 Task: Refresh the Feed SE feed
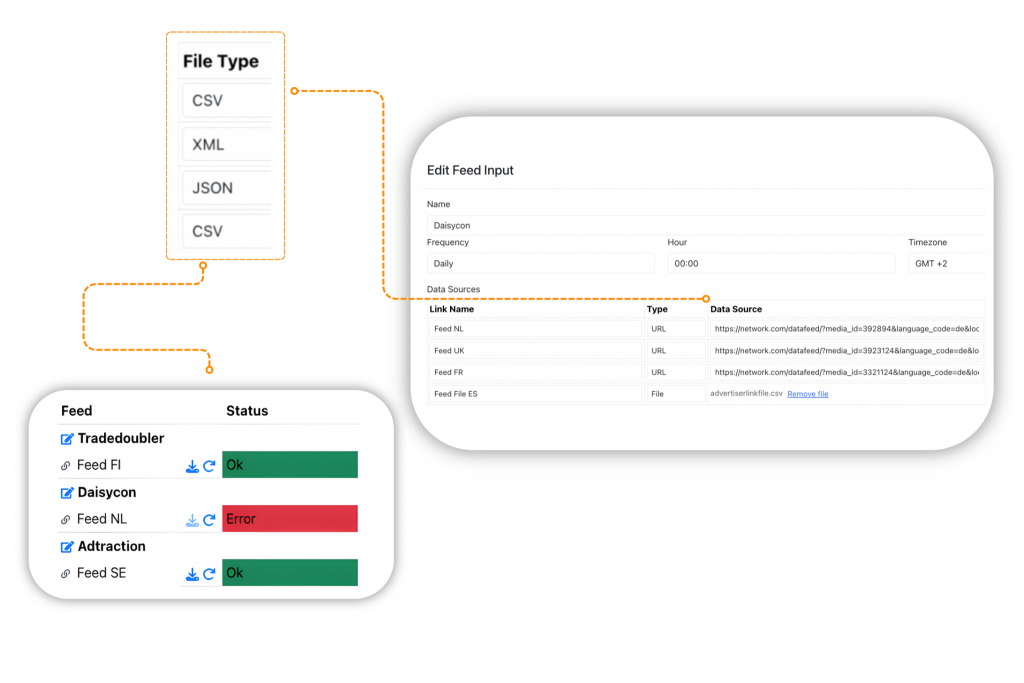[x=209, y=574]
